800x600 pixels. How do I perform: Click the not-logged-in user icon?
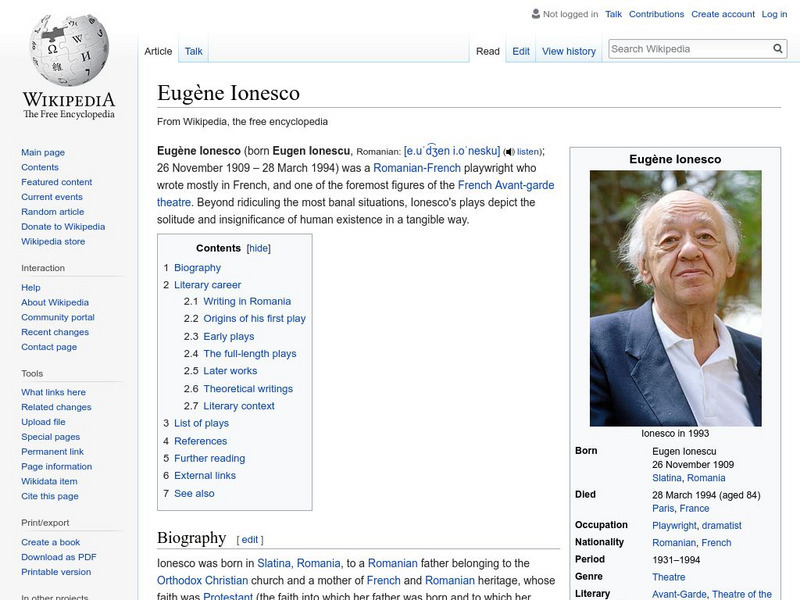pos(536,14)
